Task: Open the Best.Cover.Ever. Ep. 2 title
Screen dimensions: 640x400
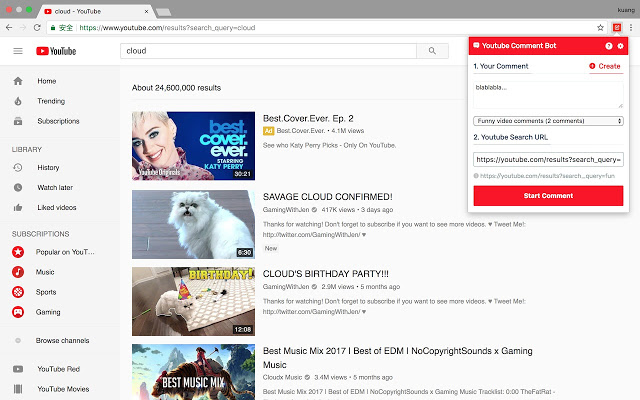Action: click(308, 119)
